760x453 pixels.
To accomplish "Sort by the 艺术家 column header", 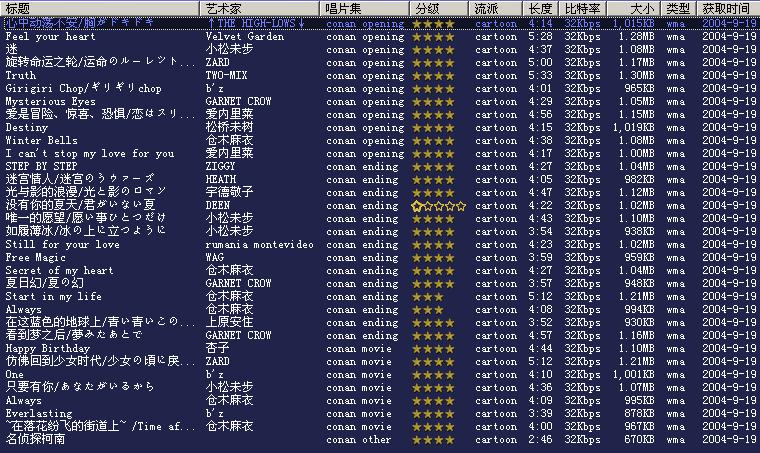I will tap(259, 8).
